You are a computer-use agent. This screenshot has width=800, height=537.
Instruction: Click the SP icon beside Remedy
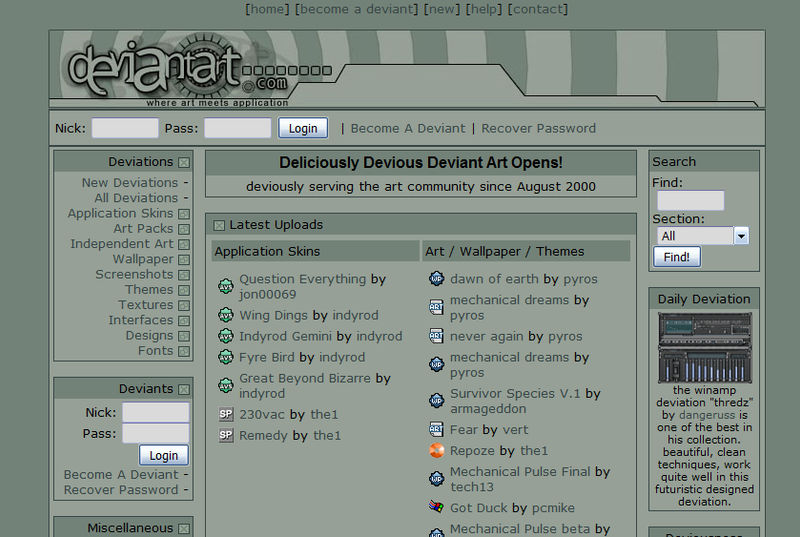click(x=226, y=435)
